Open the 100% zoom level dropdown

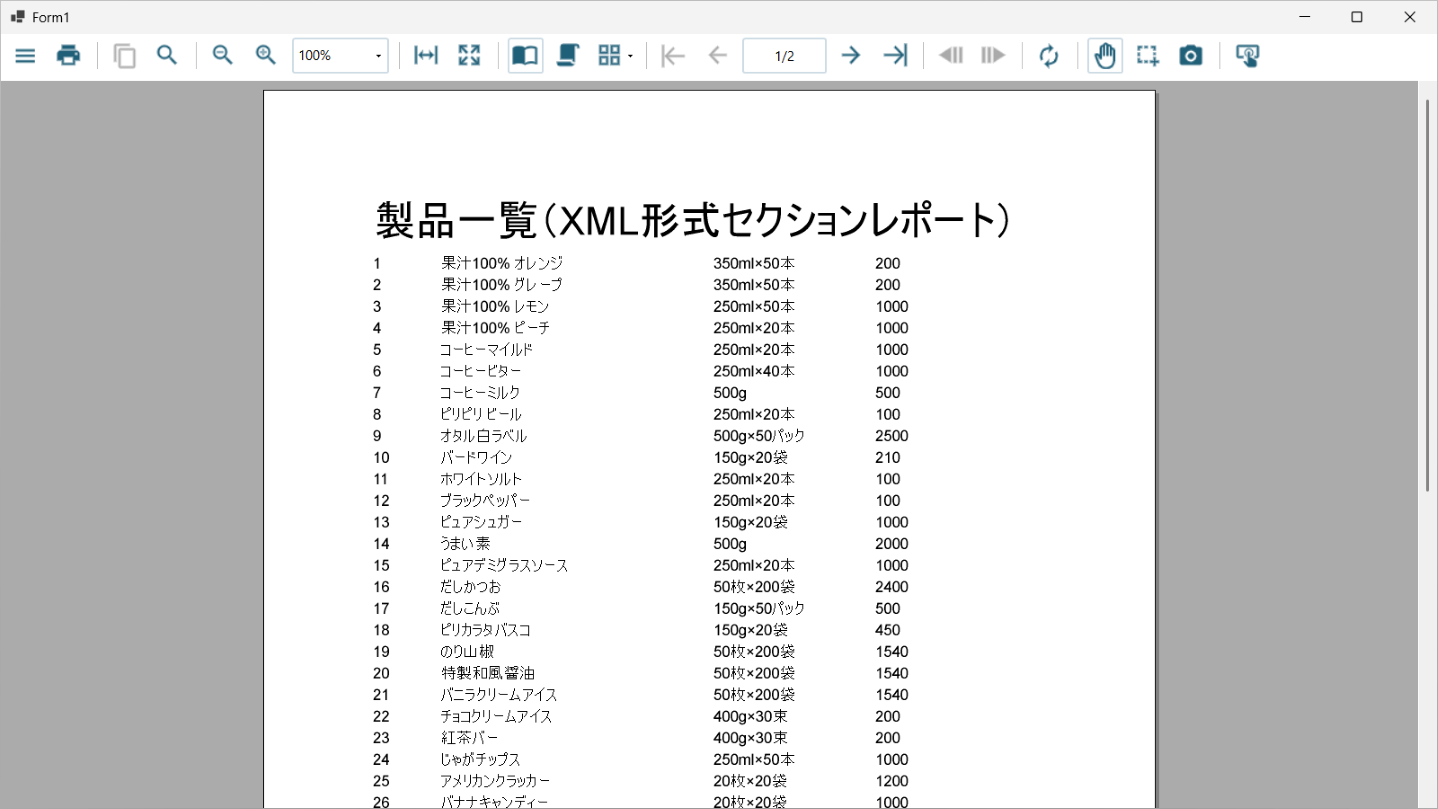340,56
